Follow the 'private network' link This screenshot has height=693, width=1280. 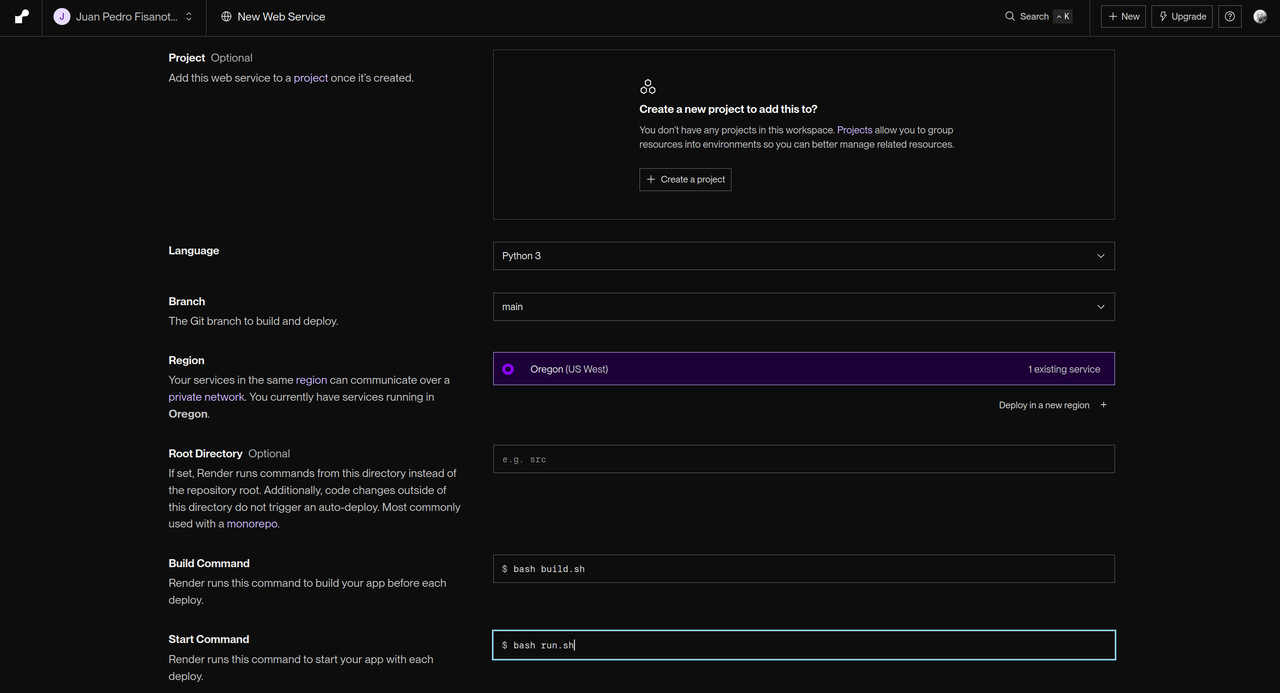click(207, 397)
